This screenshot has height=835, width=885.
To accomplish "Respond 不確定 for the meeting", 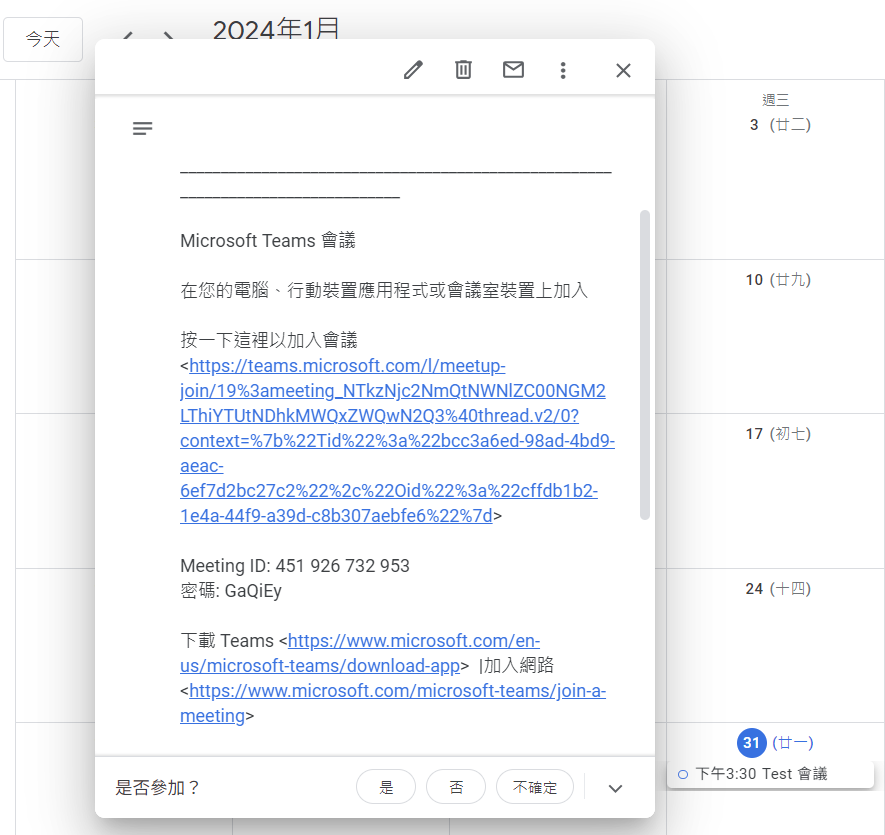I will [x=534, y=787].
